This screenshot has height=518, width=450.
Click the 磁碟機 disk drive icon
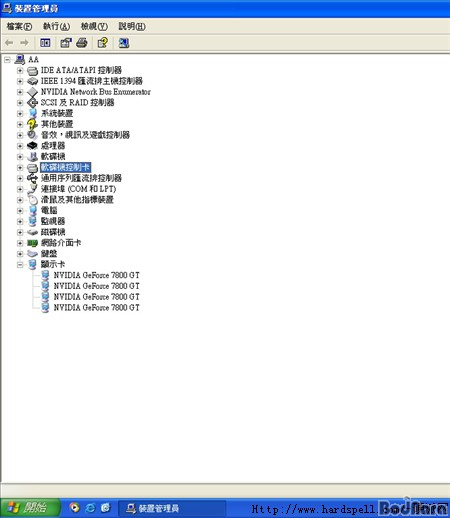click(32, 232)
